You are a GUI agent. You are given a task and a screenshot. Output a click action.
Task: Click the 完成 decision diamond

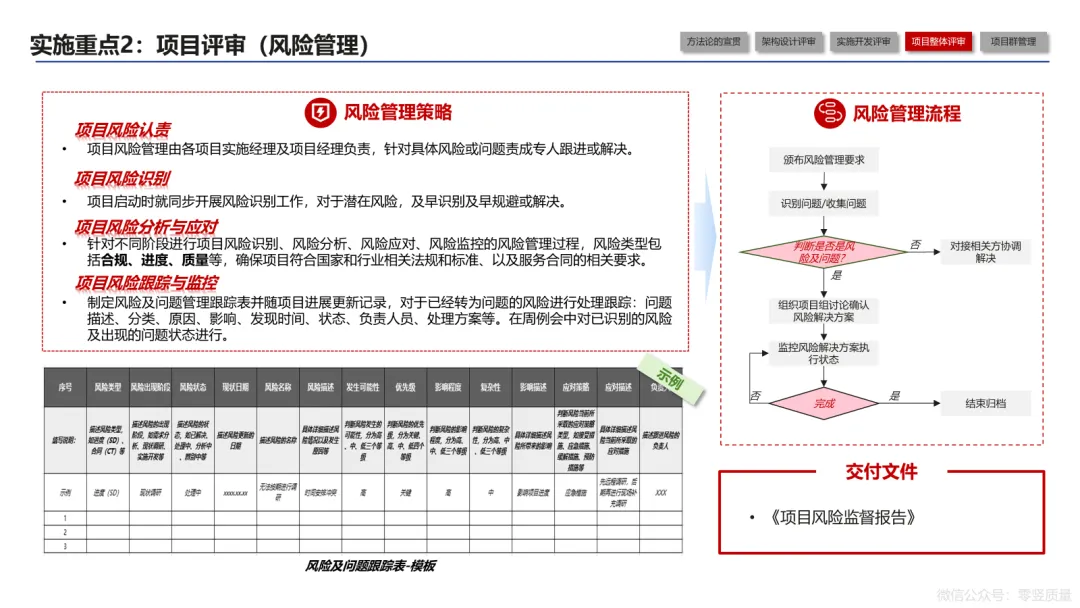coord(824,403)
